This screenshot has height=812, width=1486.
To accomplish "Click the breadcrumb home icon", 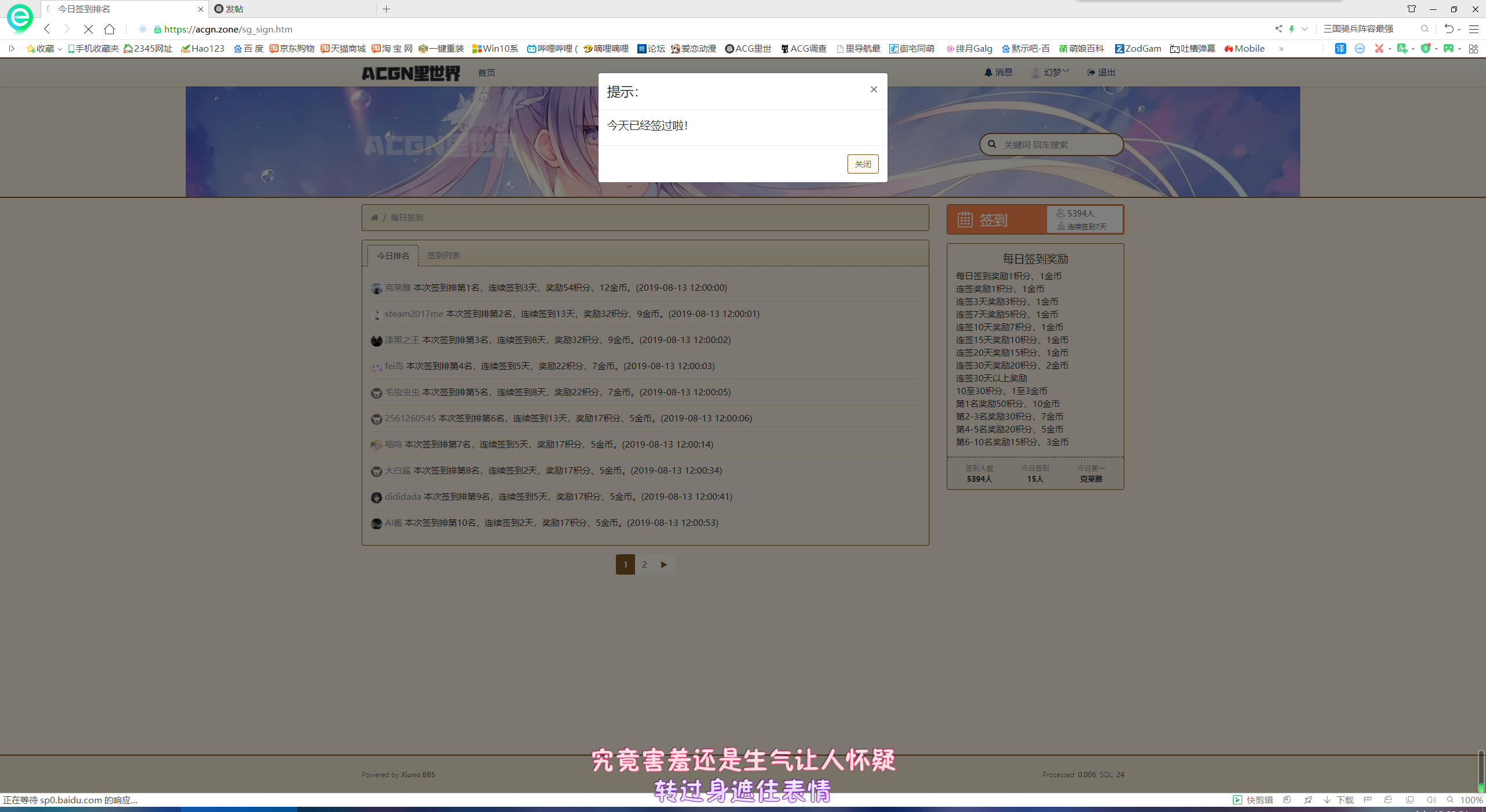I will pyautogui.click(x=374, y=218).
